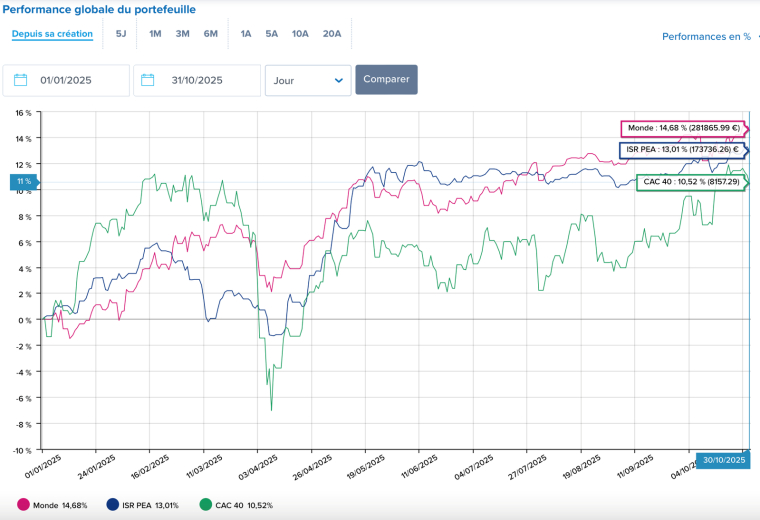Click the start date calendar icon
The width and height of the screenshot is (760, 520).
pos(21,80)
